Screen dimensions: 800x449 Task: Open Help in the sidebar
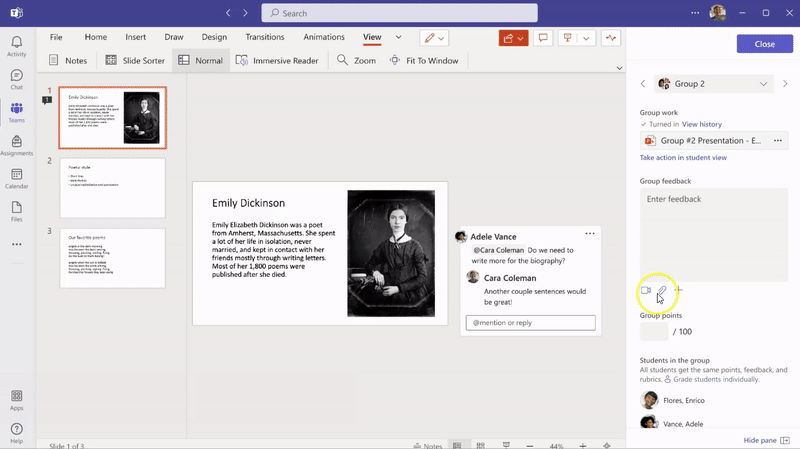16,433
